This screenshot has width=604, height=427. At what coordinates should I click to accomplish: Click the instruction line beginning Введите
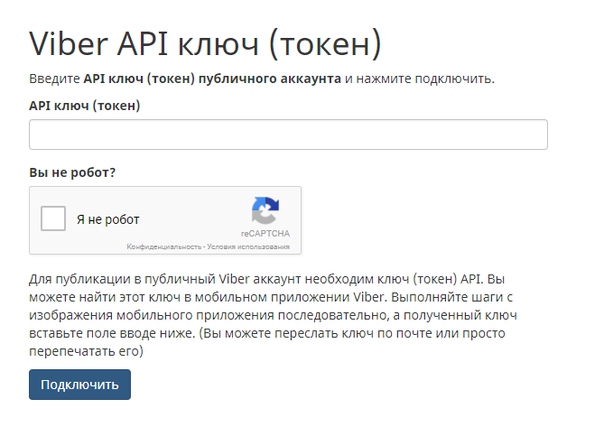[262, 79]
